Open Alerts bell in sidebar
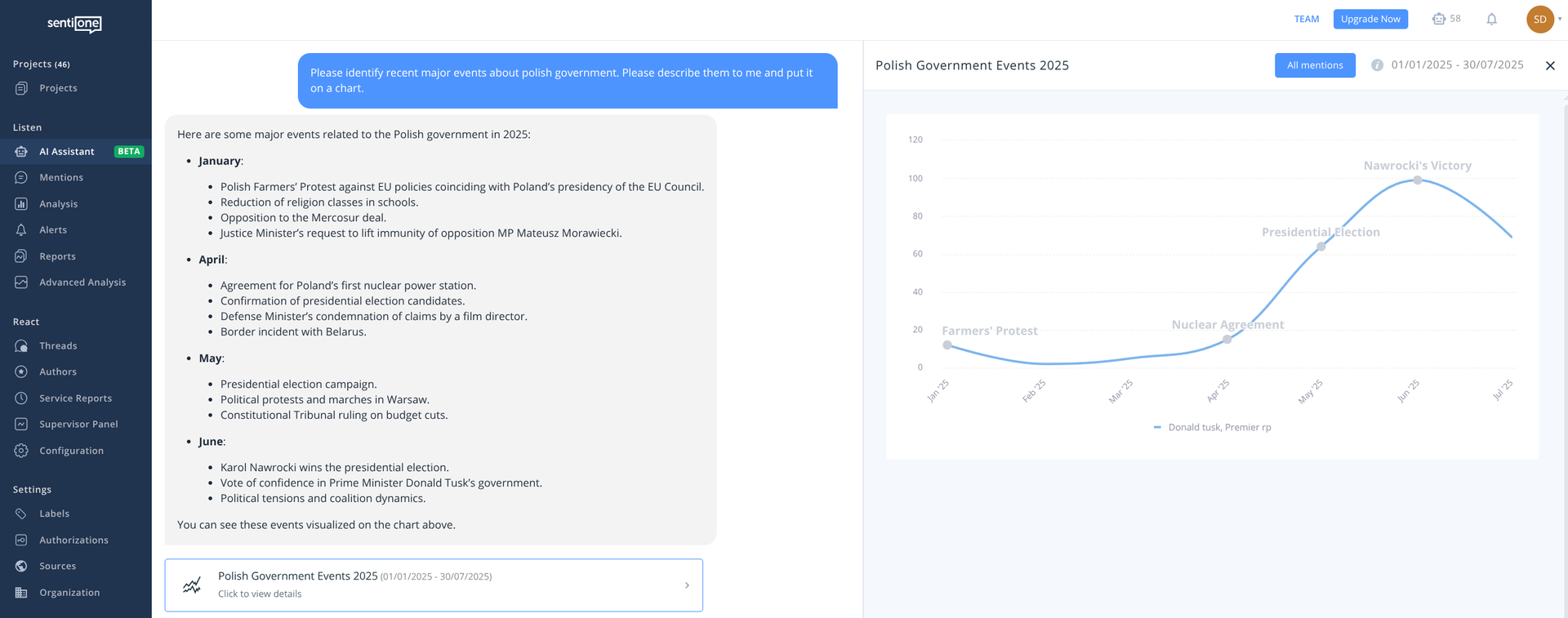The height and width of the screenshot is (618, 1568). [21, 230]
